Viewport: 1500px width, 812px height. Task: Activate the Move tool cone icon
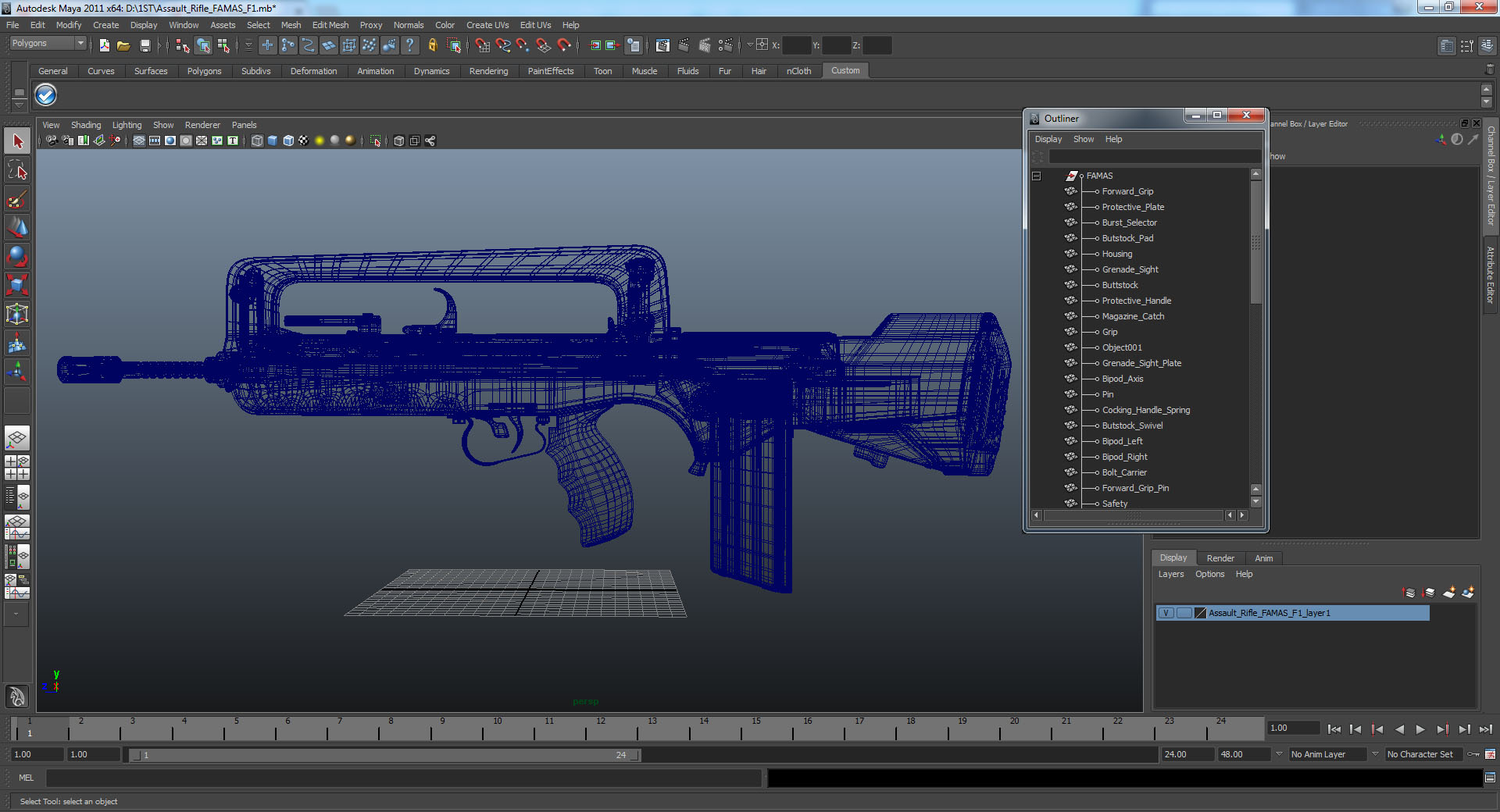17,226
